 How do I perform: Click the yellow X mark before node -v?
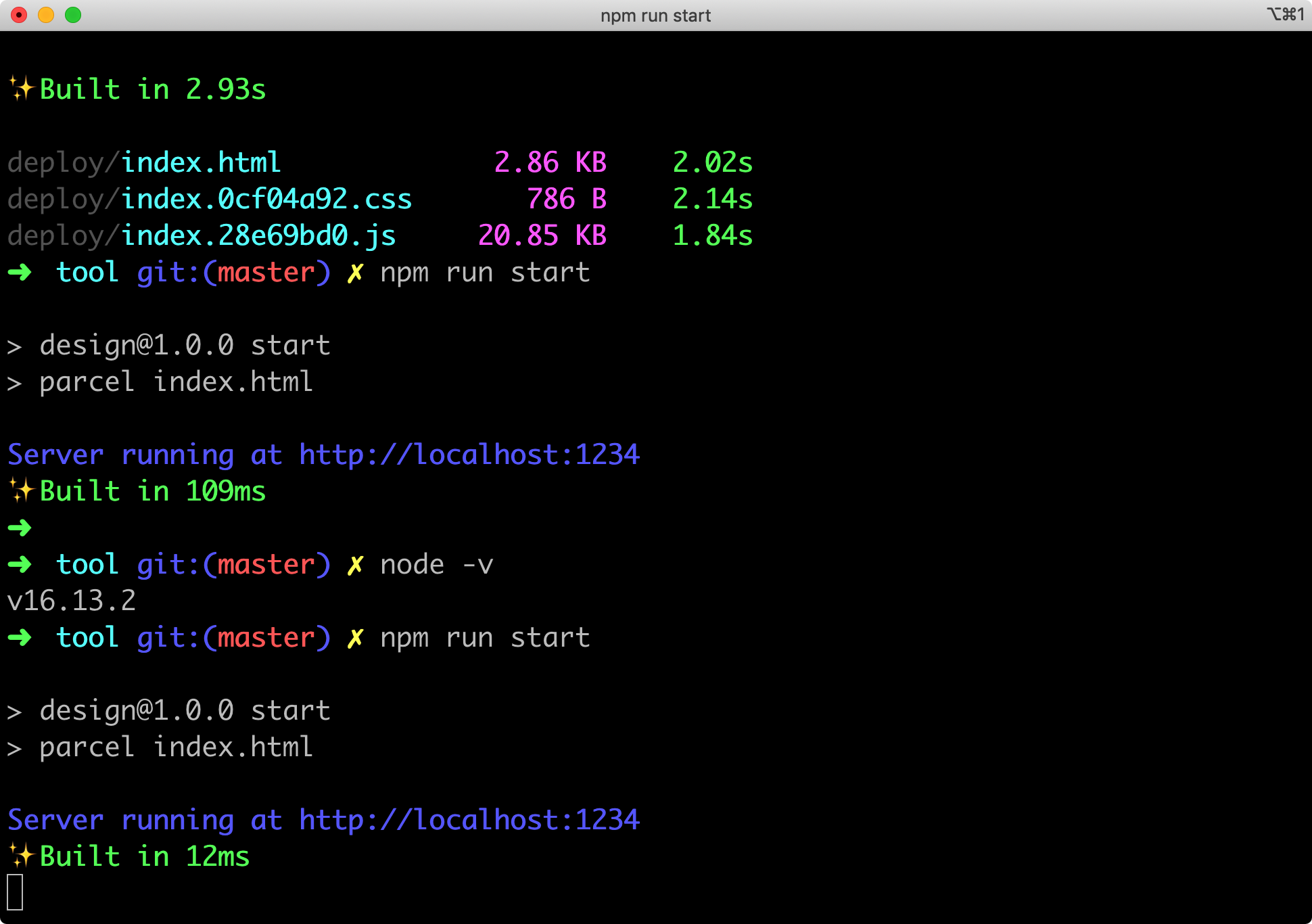355,564
